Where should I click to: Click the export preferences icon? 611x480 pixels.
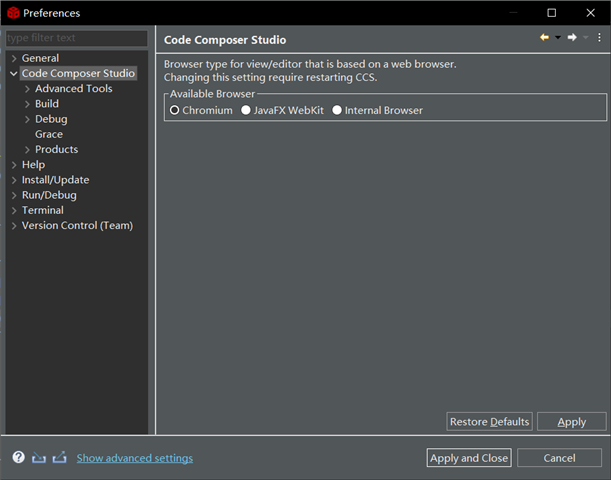(x=59, y=458)
